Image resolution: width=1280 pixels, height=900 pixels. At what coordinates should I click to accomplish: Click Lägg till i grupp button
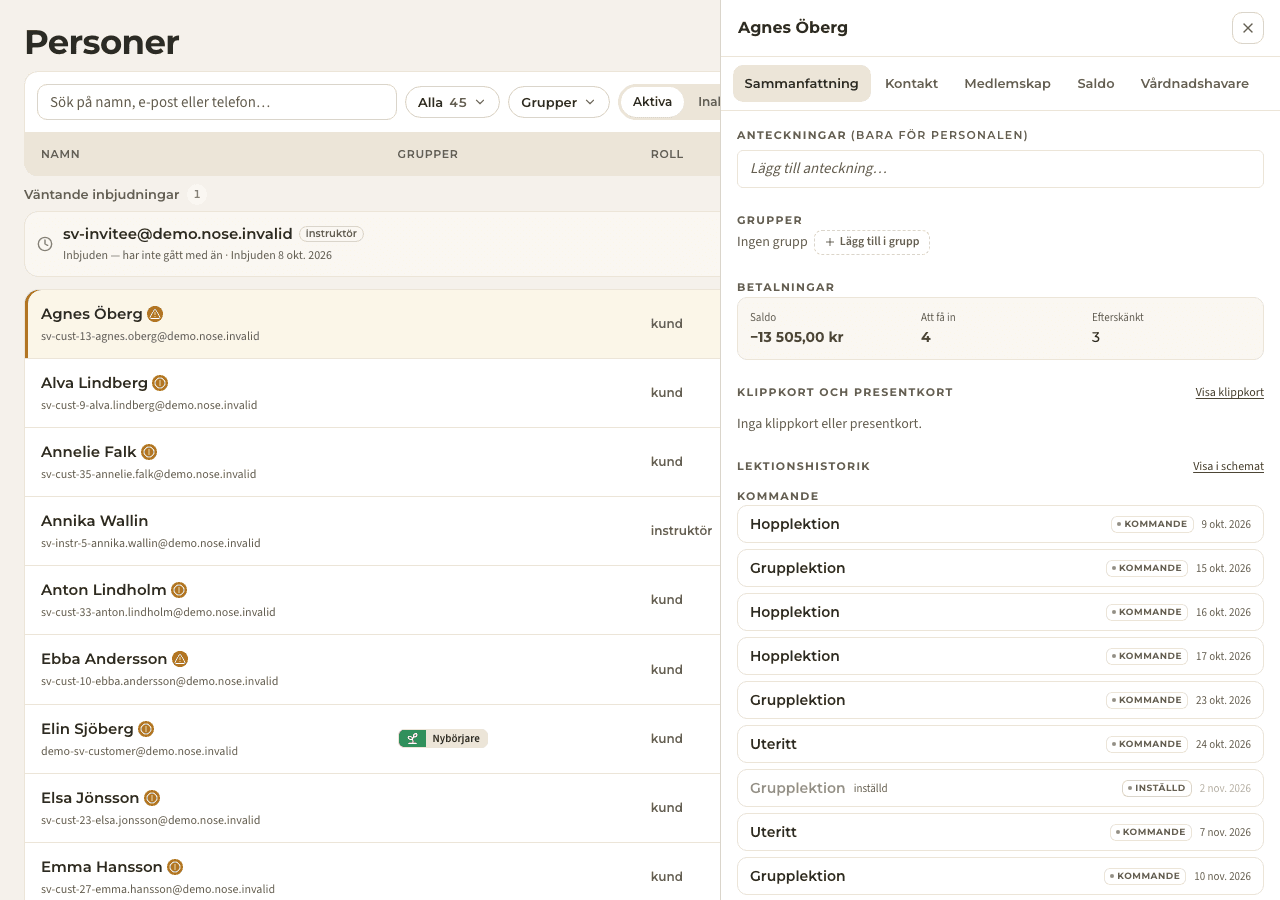[872, 242]
